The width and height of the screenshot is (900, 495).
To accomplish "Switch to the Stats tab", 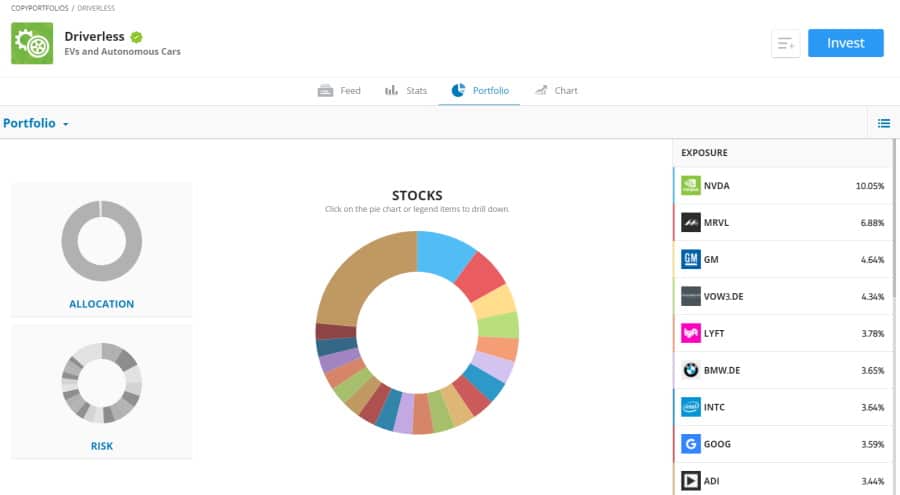I will [406, 91].
